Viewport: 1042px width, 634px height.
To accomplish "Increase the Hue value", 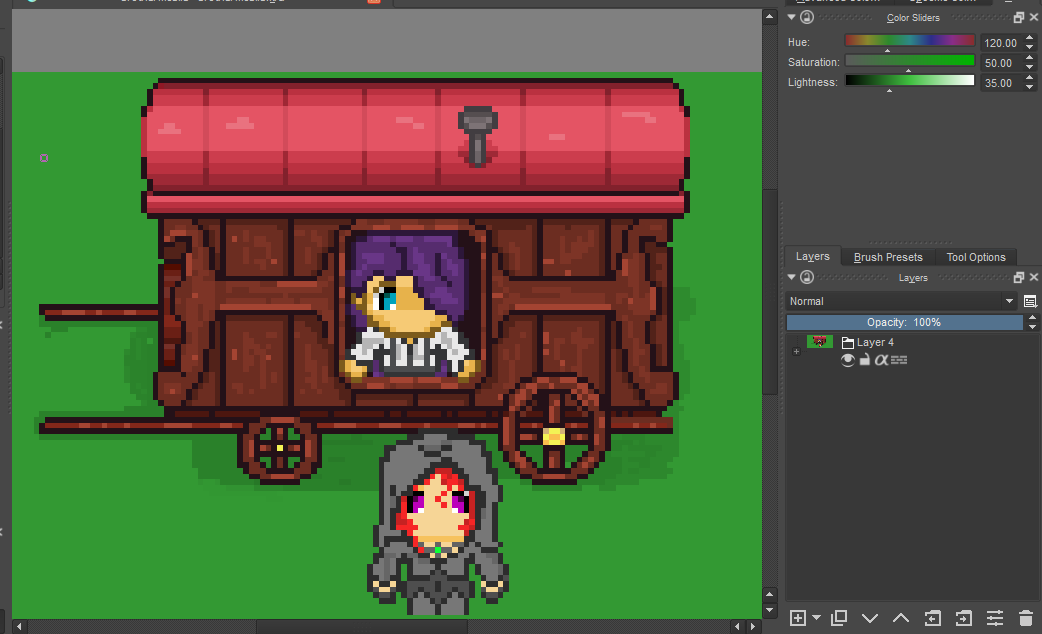I will (x=1029, y=39).
